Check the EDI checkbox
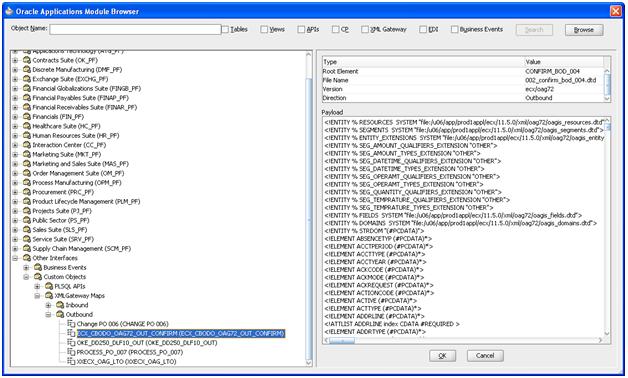 pos(423,29)
